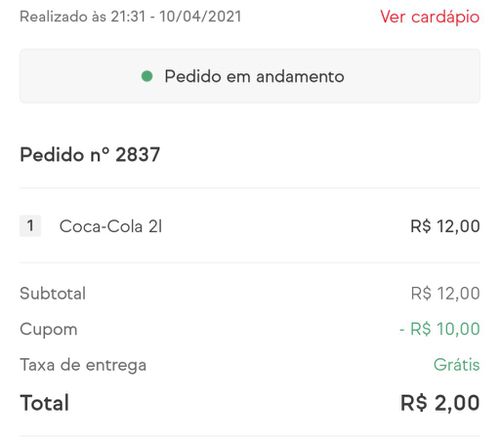Click the green order status dot
Image resolution: width=500 pixels, height=440 pixels.
[x=147, y=76]
